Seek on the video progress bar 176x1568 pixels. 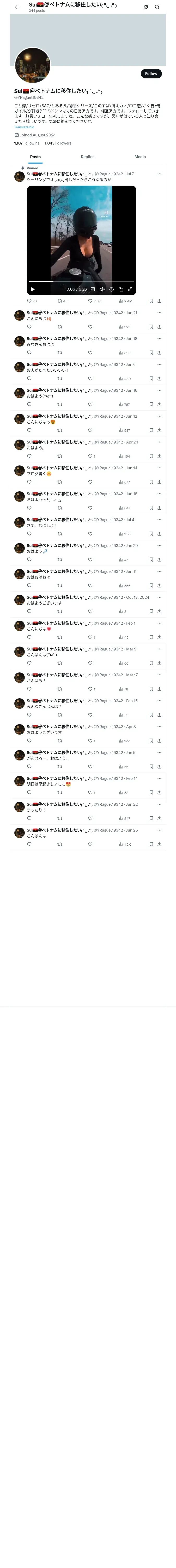coord(81,282)
